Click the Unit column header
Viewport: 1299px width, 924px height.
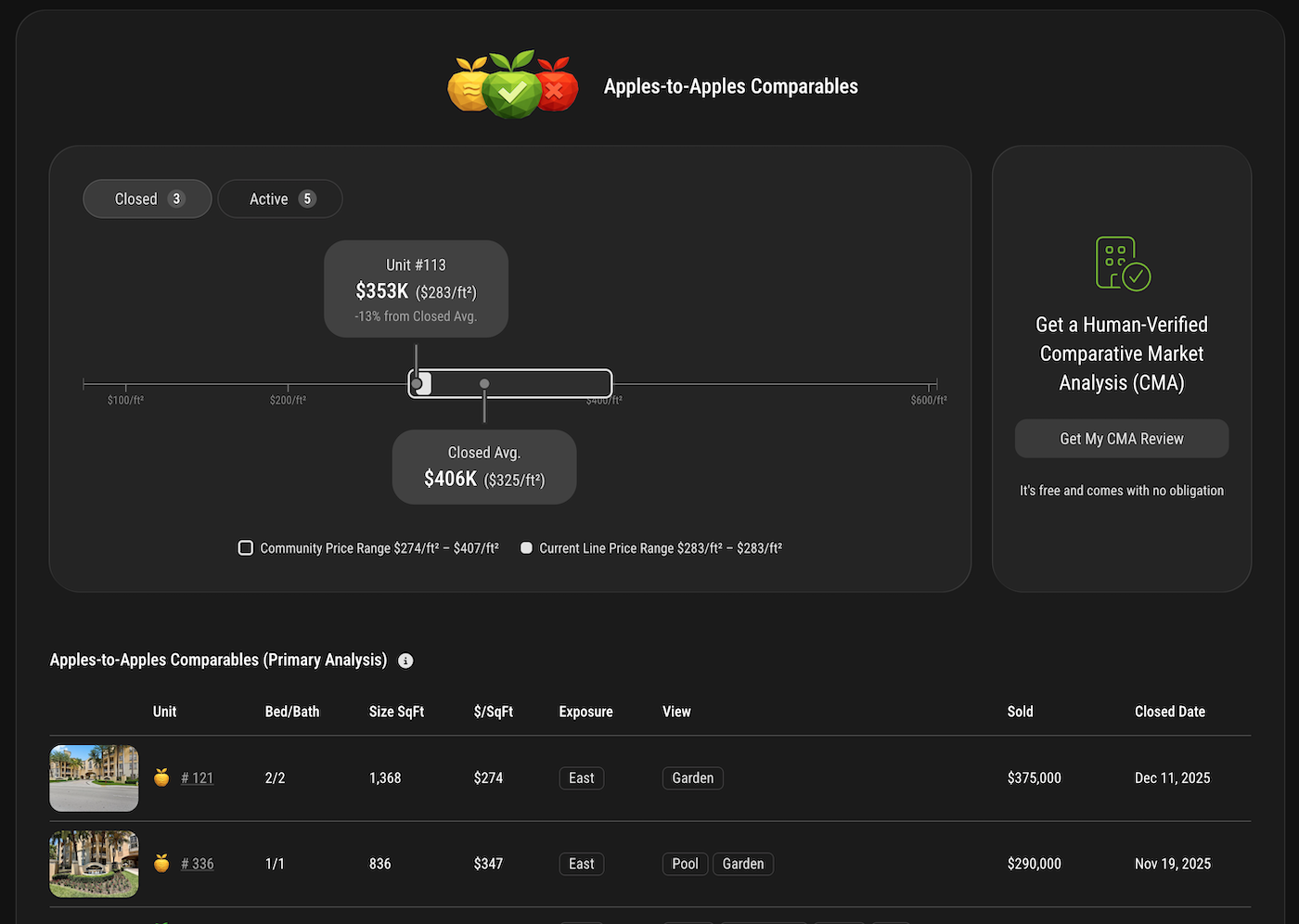pos(164,712)
